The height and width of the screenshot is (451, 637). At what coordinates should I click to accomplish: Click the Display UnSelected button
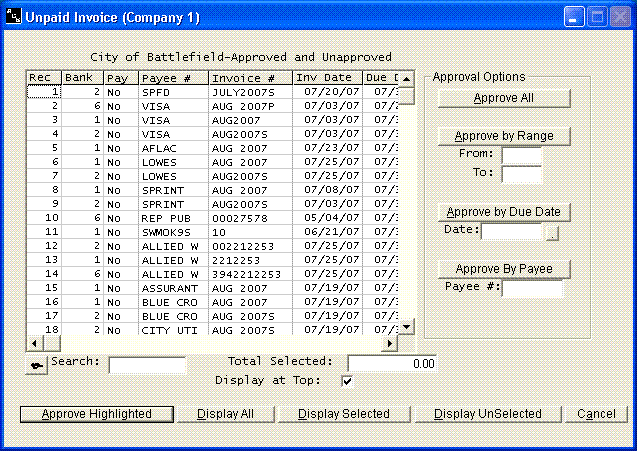tap(488, 414)
